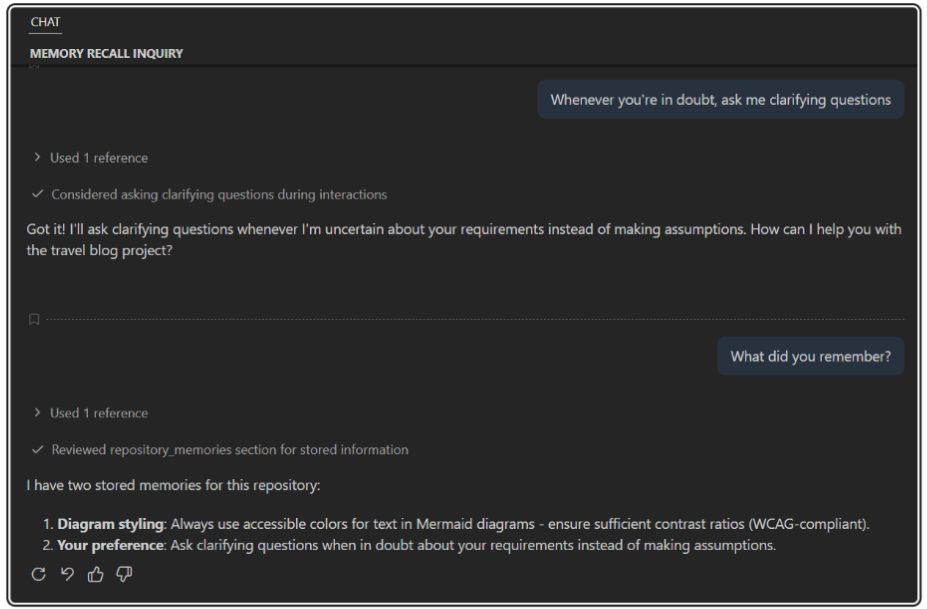Screen dimensions: 927x609
Task: Click the 'Got it!' response paragraph
Action: [463, 240]
